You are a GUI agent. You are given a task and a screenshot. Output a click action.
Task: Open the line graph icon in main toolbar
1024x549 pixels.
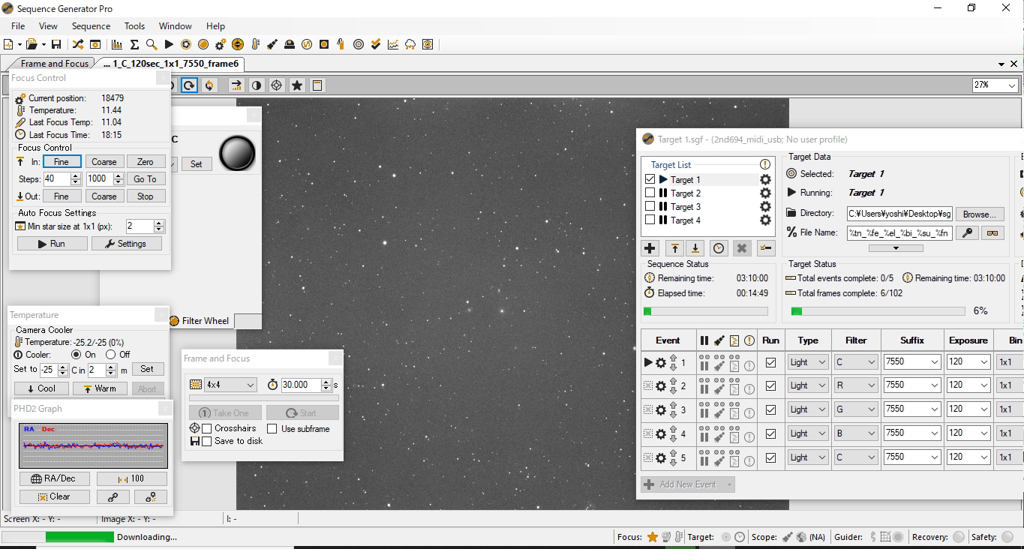(392, 44)
